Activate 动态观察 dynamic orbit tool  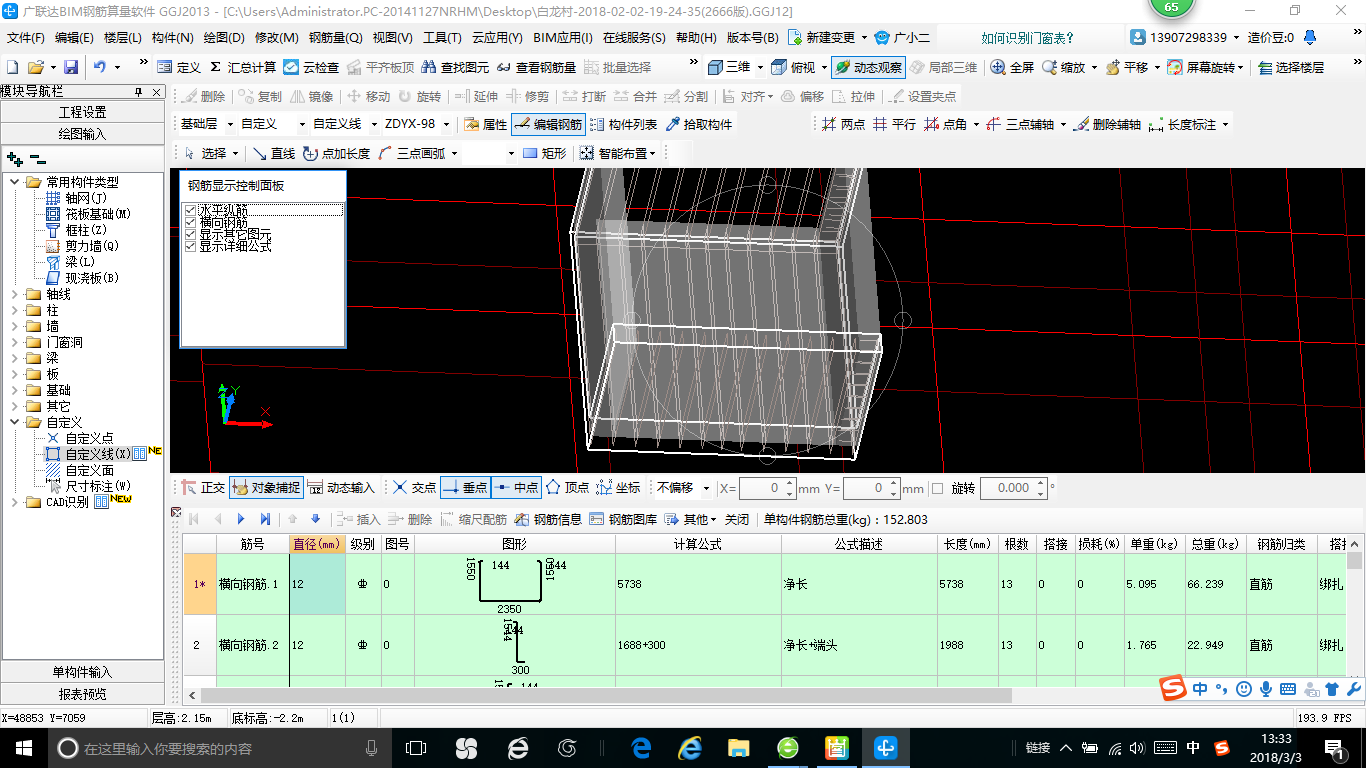pyautogui.click(x=868, y=67)
